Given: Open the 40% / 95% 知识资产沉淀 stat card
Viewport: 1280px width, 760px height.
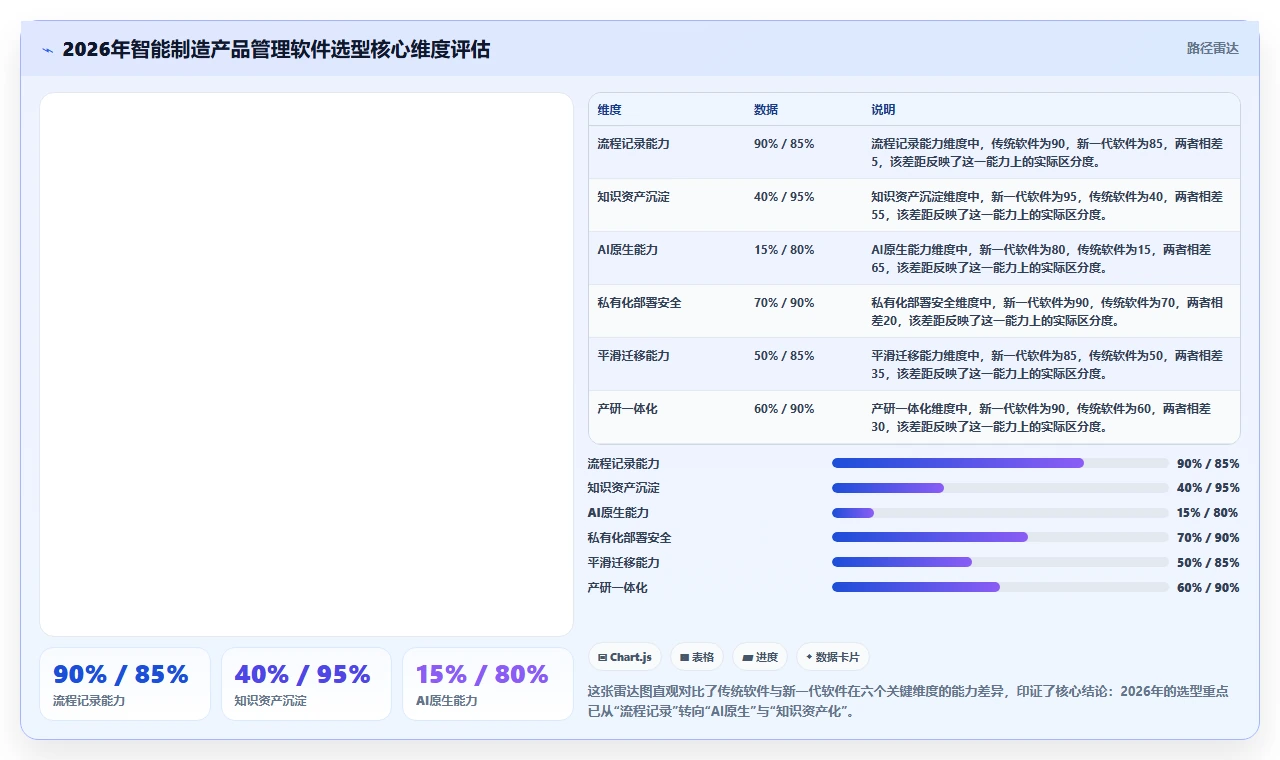Looking at the screenshot, I should click(x=306, y=684).
